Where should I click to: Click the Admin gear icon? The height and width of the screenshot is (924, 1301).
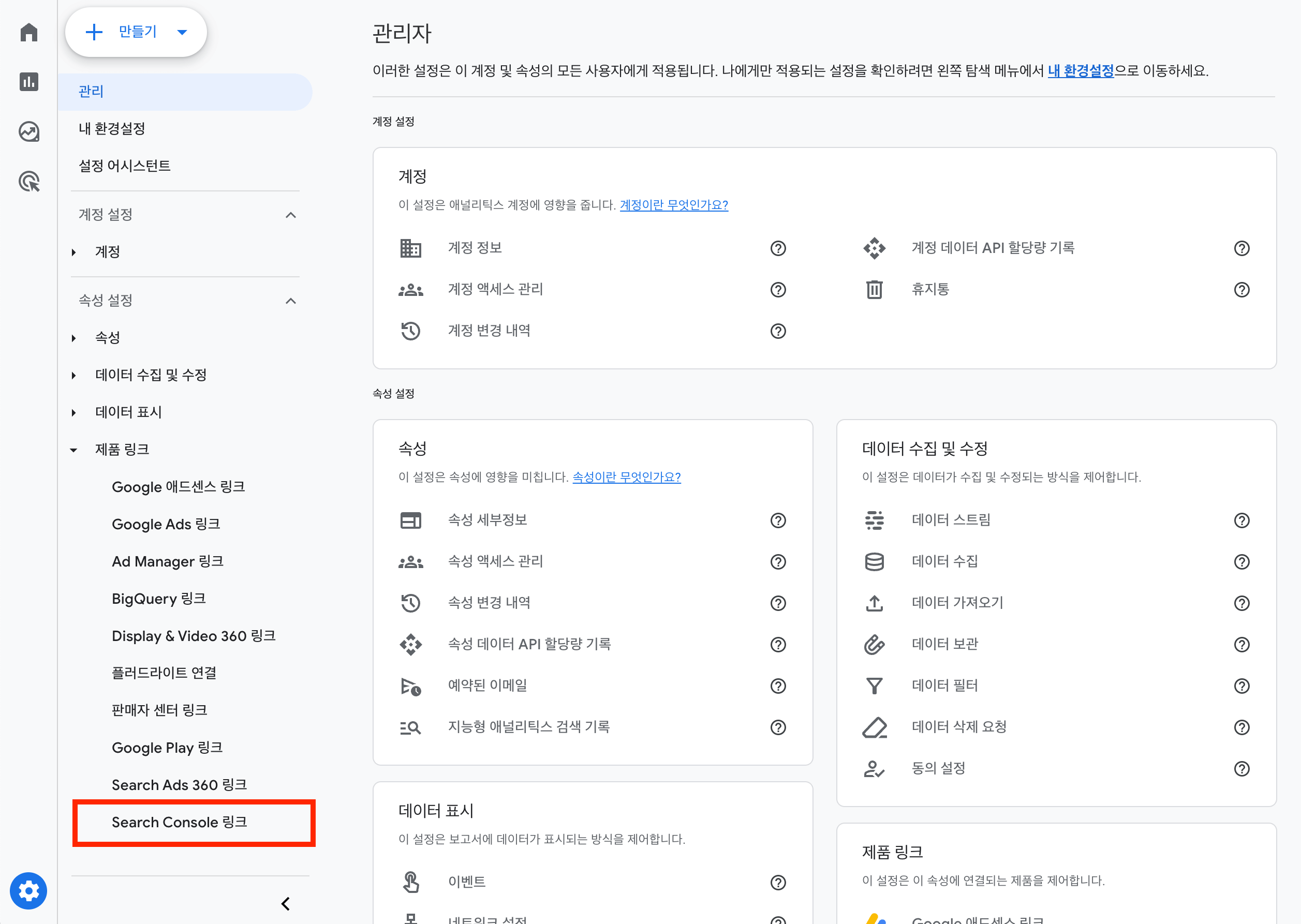click(x=28, y=890)
